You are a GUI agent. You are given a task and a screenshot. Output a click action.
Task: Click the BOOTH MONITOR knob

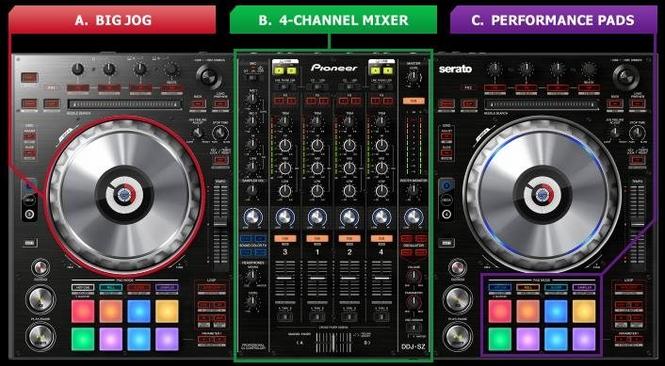click(414, 191)
